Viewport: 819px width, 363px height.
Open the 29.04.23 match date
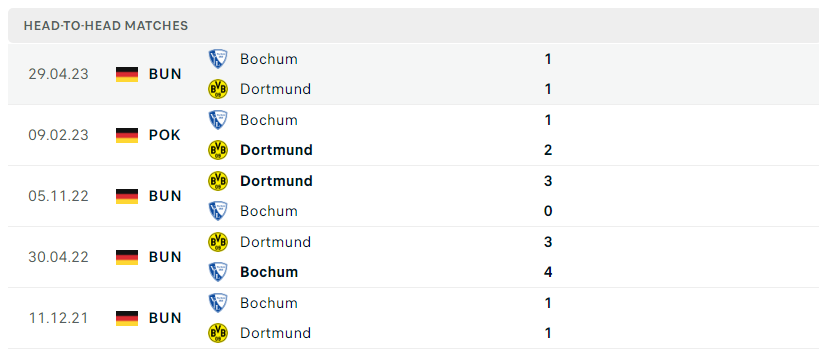click(58, 74)
